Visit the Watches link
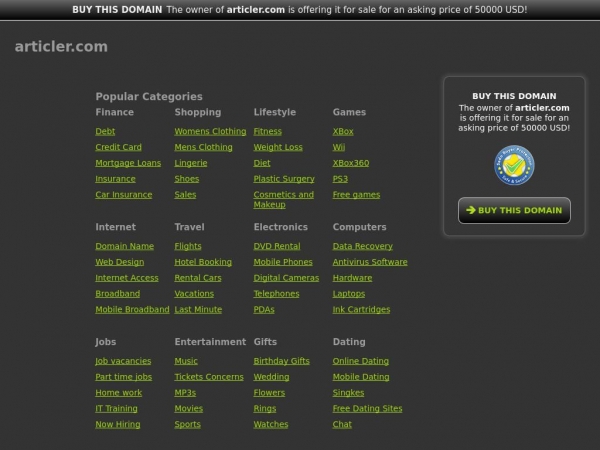The width and height of the screenshot is (600, 450). 271,424
